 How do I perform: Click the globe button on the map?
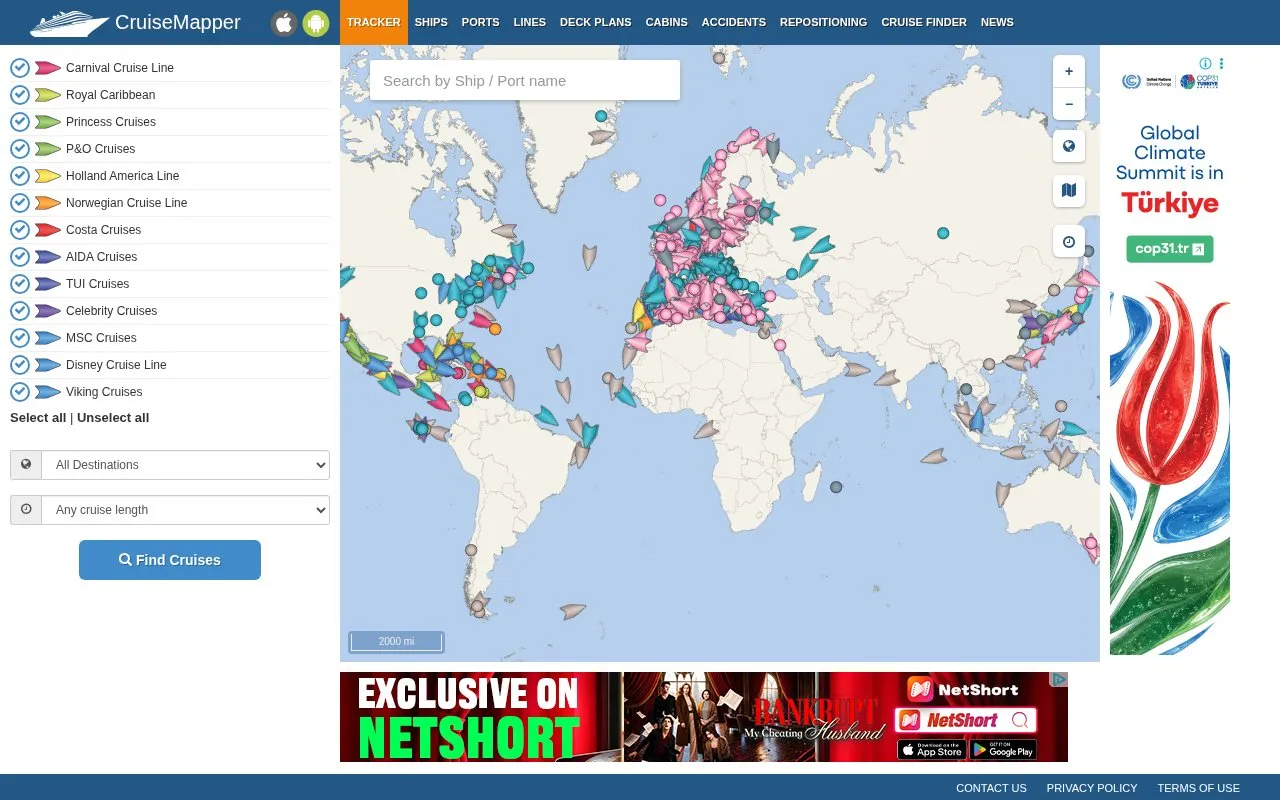click(1069, 147)
